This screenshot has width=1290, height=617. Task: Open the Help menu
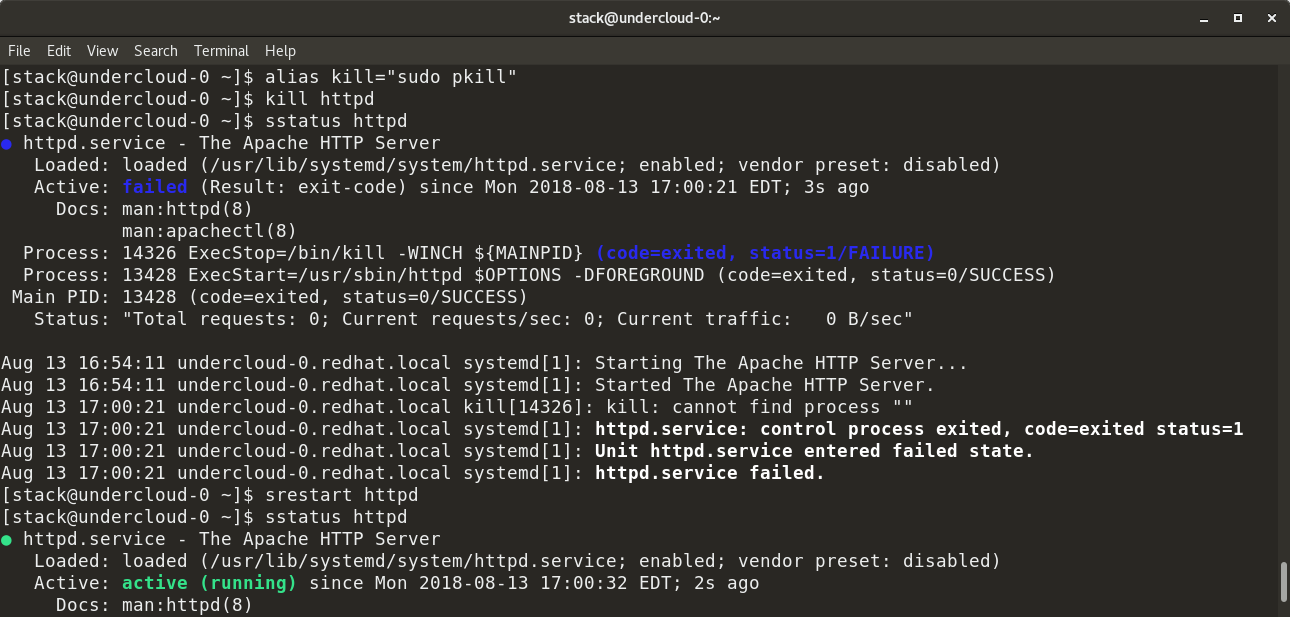point(280,51)
